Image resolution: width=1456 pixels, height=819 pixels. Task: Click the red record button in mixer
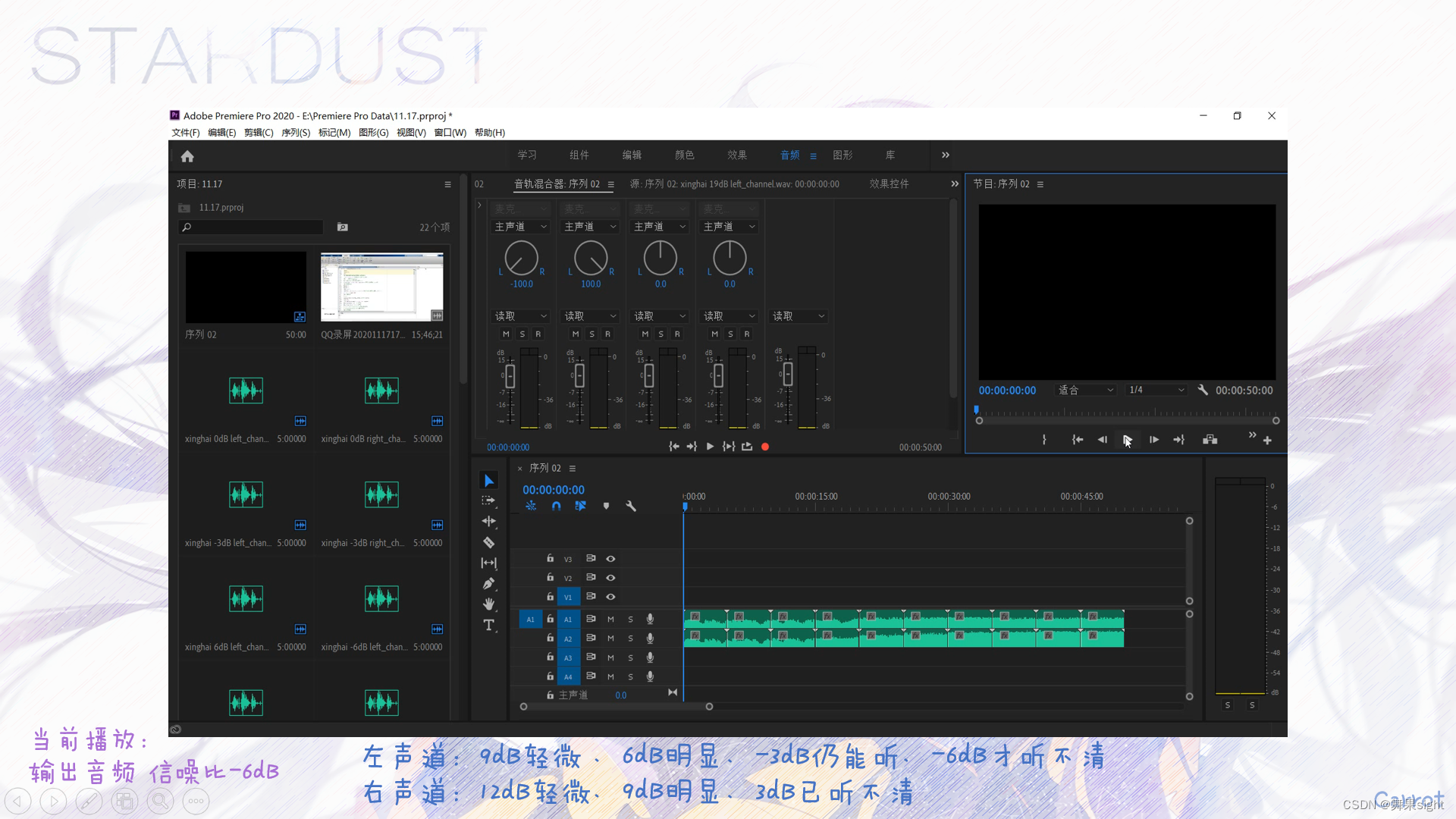pos(765,447)
